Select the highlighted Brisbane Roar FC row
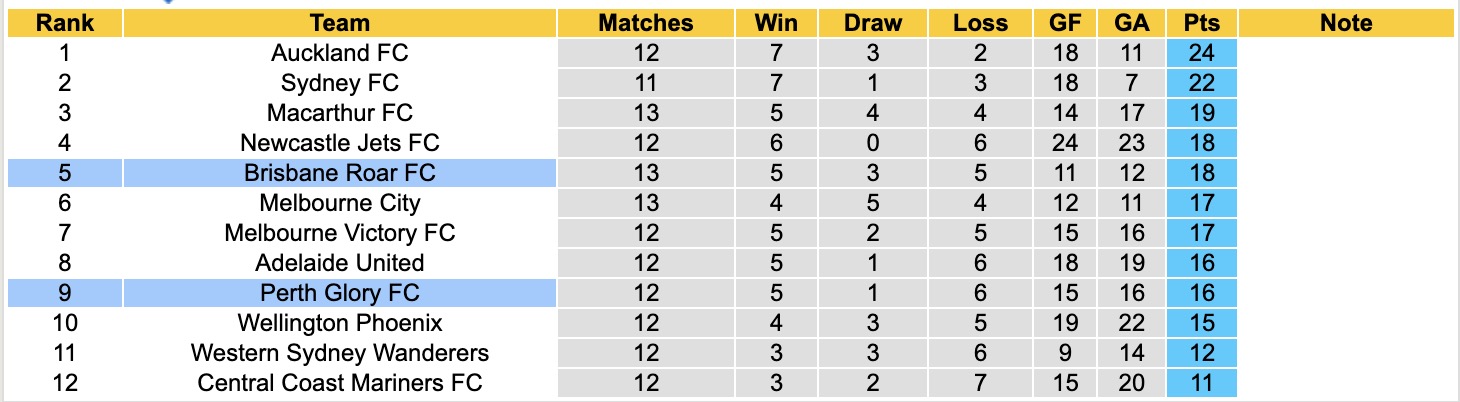Viewport: 1460px width, 402px height. click(x=340, y=173)
